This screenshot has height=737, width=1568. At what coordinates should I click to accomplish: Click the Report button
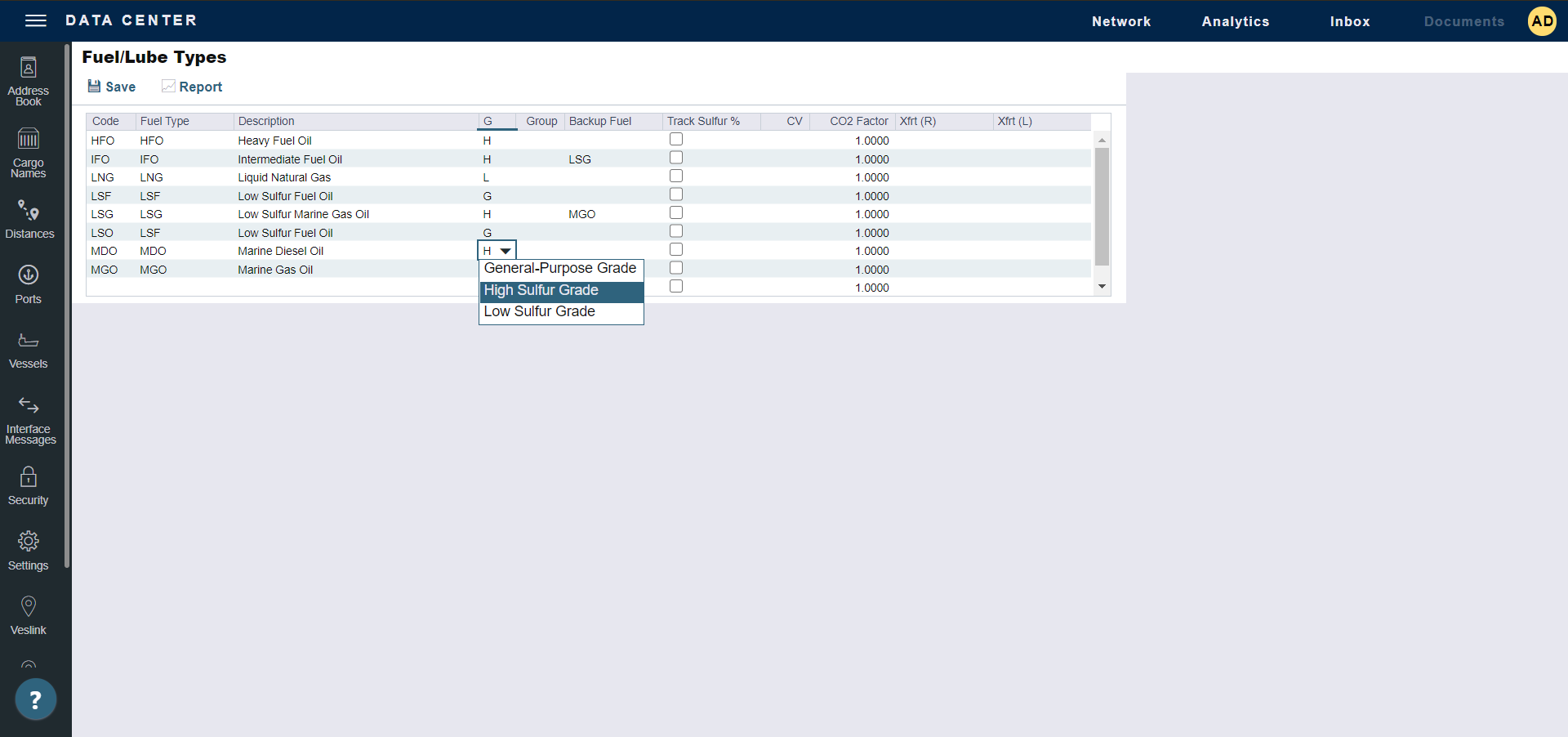(192, 87)
